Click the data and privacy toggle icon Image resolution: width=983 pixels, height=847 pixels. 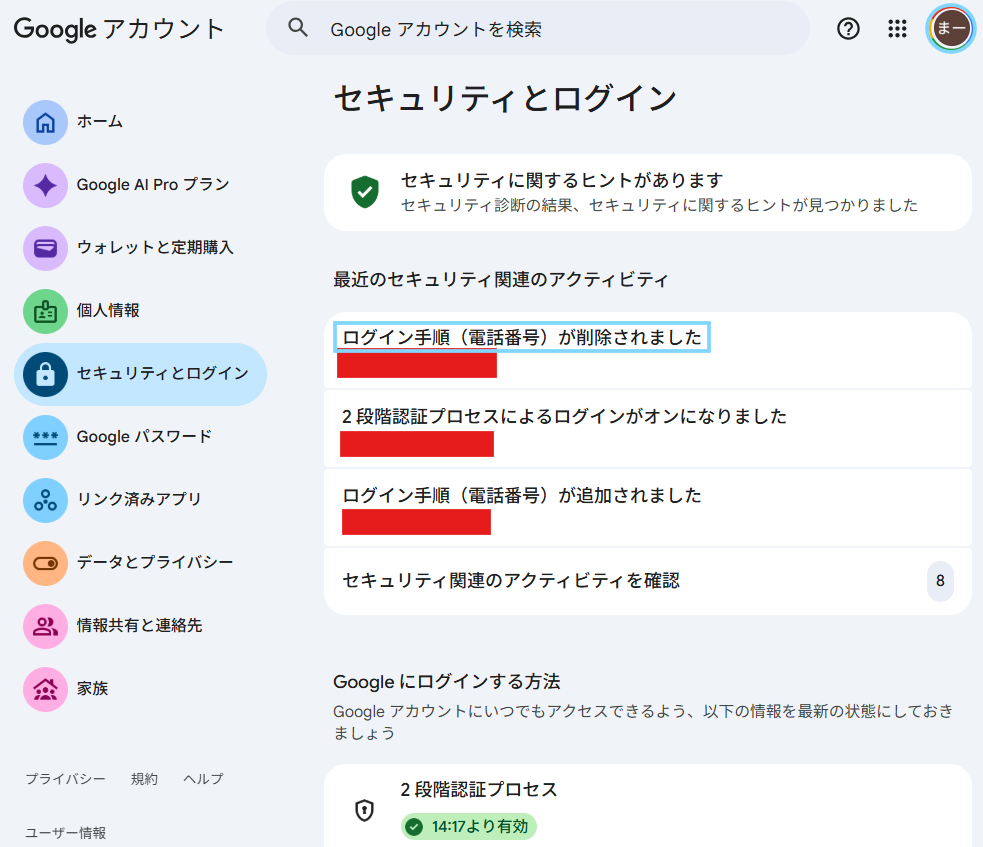tap(45, 563)
